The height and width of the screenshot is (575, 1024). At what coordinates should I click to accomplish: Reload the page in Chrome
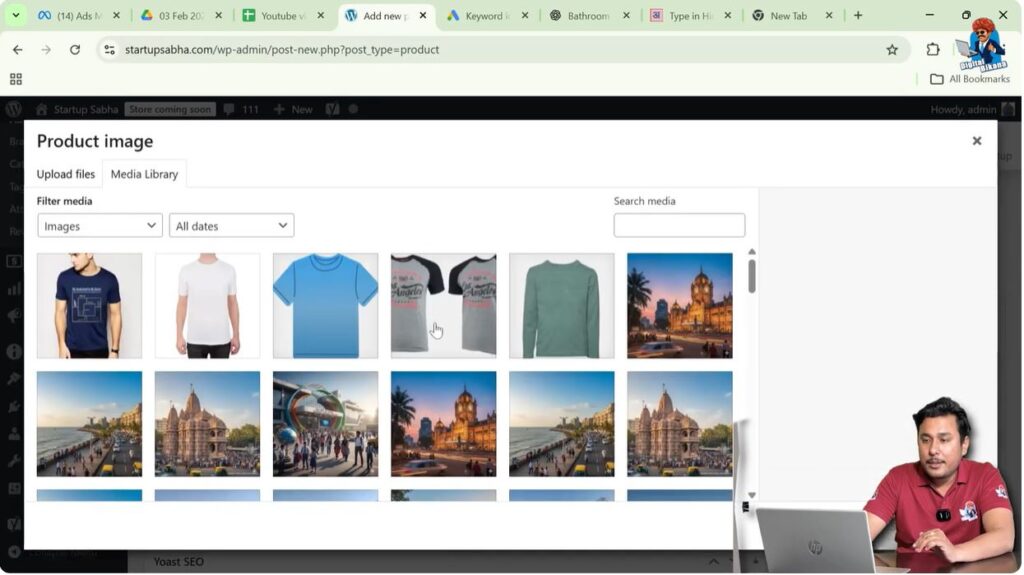click(75, 50)
